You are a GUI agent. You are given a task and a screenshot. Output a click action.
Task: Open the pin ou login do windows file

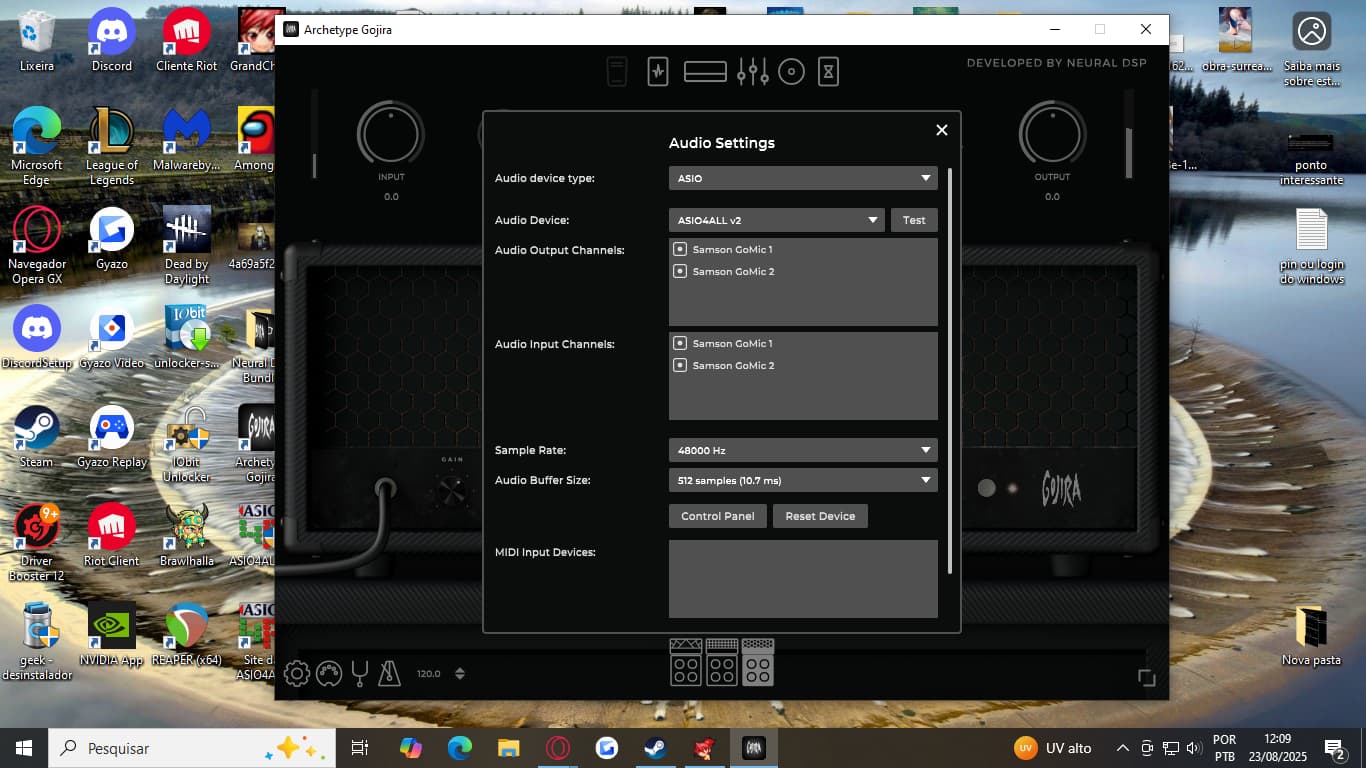coord(1311,246)
